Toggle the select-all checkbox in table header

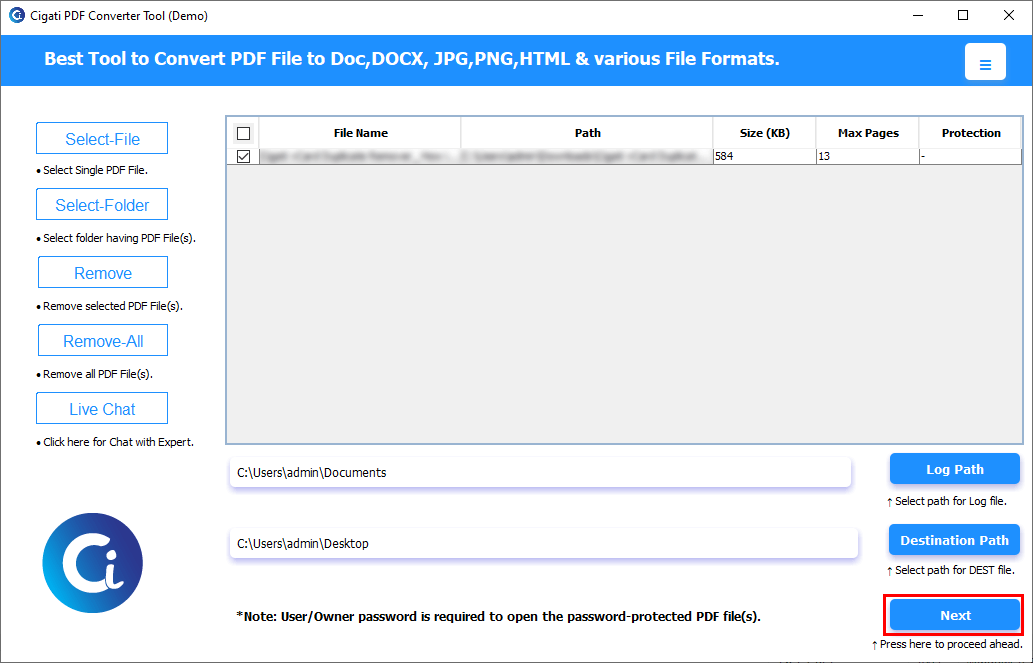click(243, 133)
